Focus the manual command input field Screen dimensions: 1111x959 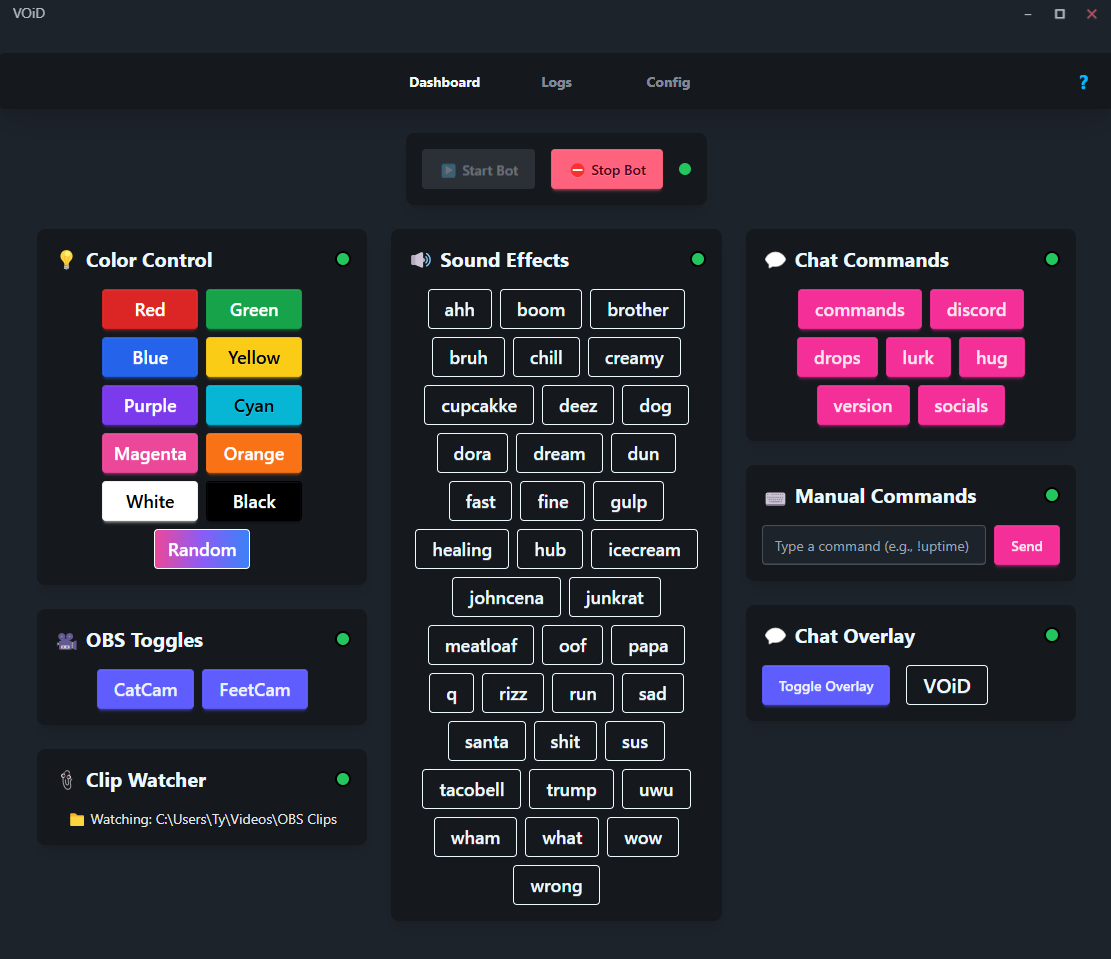[874, 545]
